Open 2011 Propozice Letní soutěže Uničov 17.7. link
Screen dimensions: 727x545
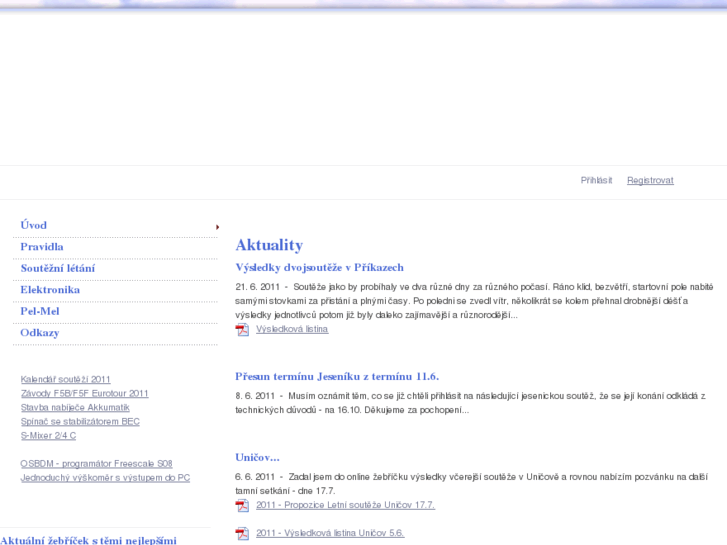[345, 505]
